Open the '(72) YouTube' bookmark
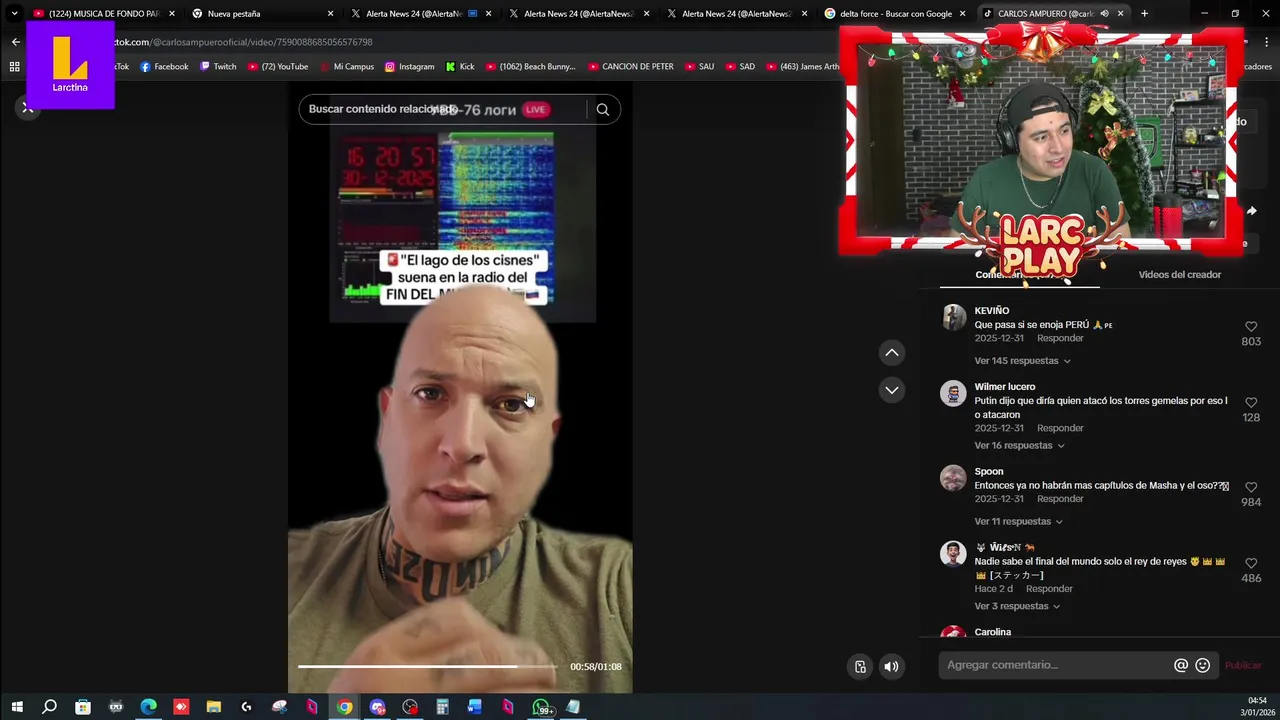1280x720 pixels. pyautogui.click(x=277, y=67)
